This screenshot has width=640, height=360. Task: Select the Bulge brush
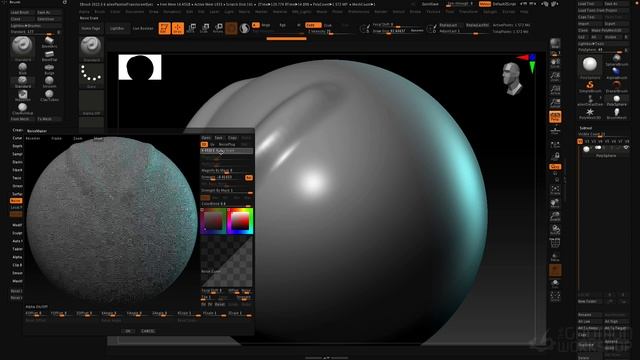point(49,69)
